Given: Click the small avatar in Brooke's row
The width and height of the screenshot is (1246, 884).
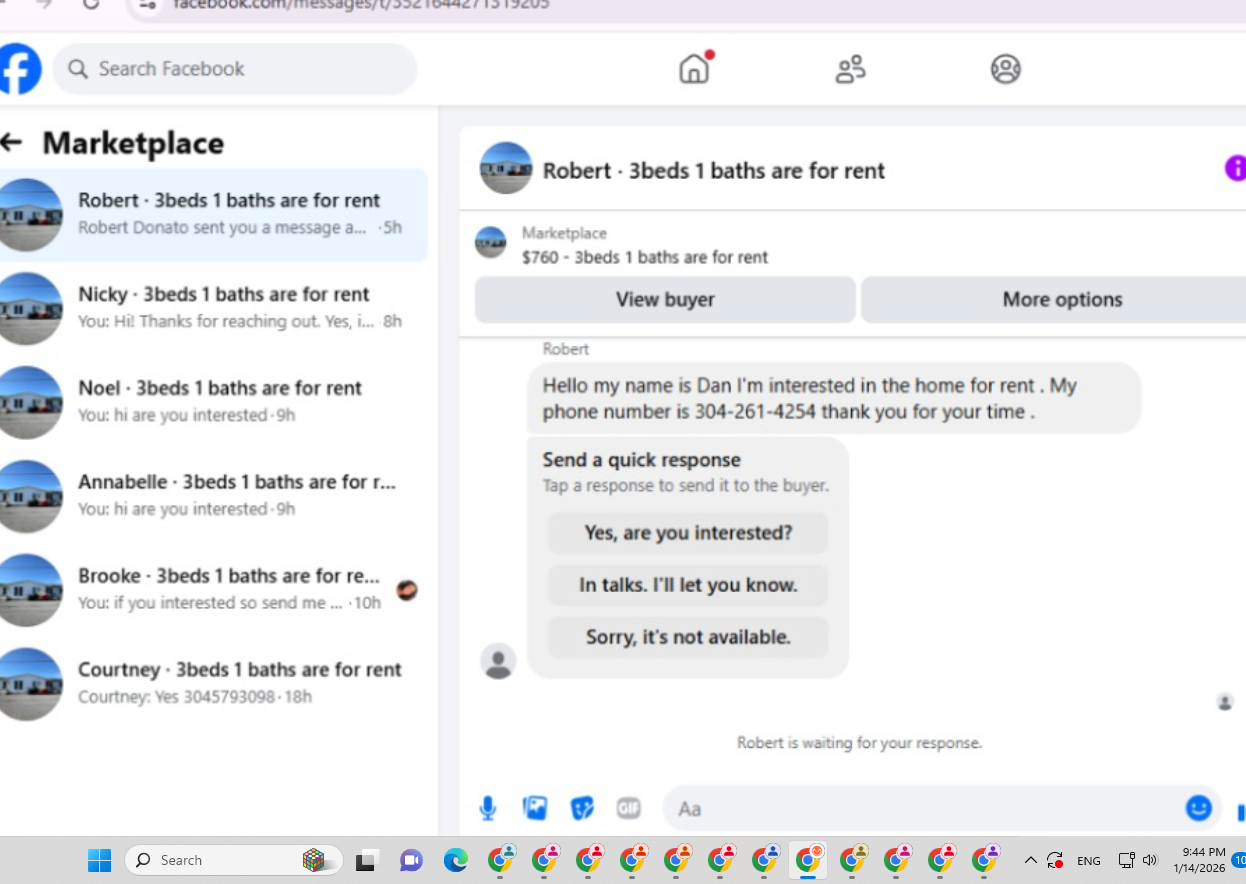Looking at the screenshot, I should 407,590.
